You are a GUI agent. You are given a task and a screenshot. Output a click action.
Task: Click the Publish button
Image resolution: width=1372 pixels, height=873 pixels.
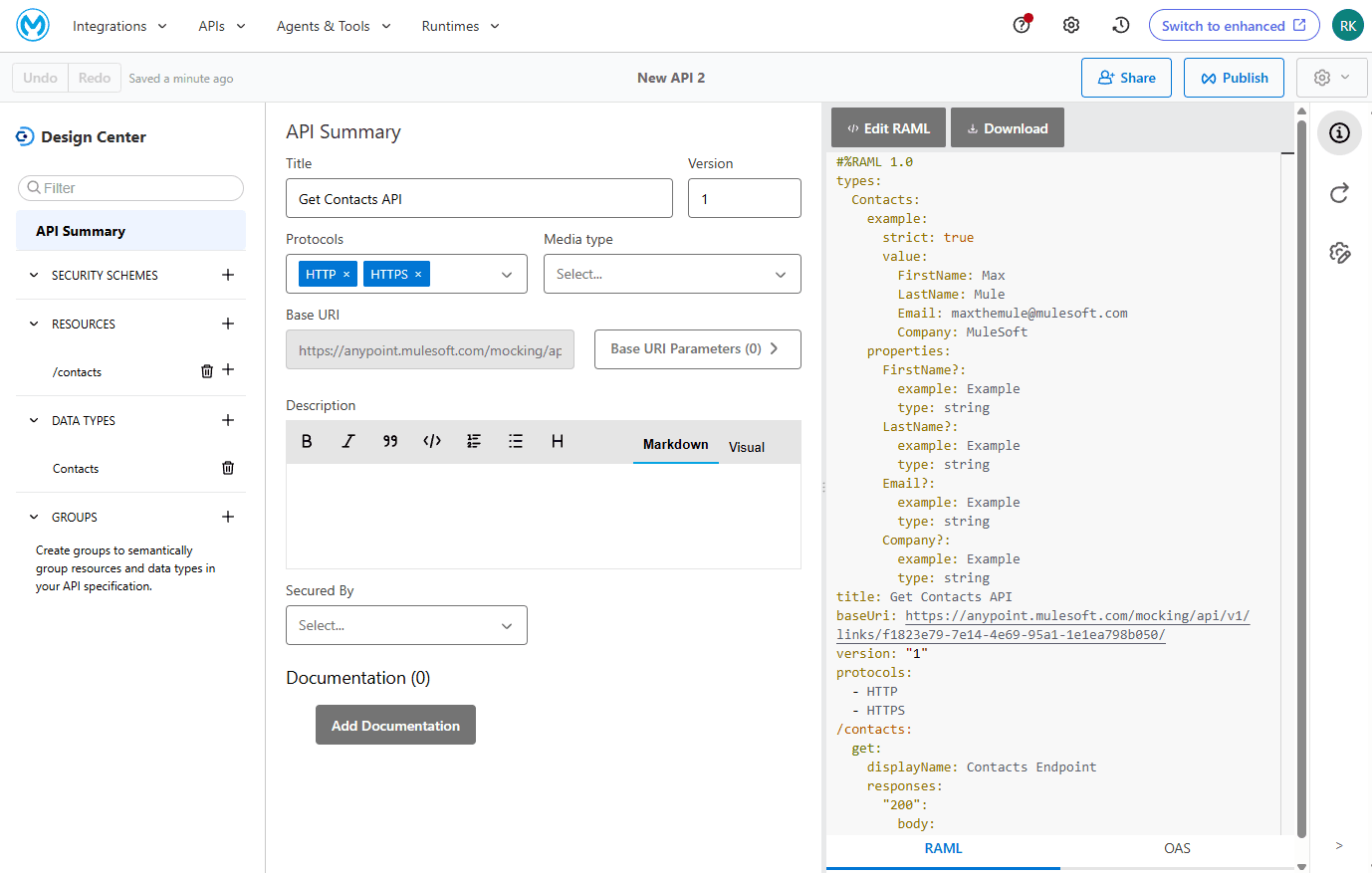point(1234,78)
